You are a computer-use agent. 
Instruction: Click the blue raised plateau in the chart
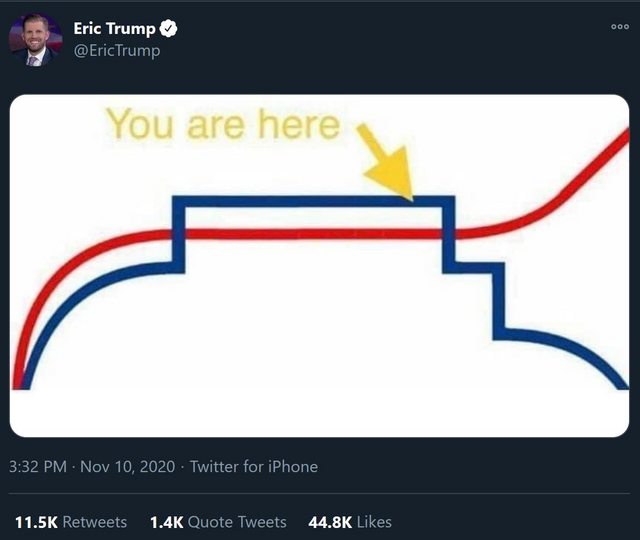(310, 201)
